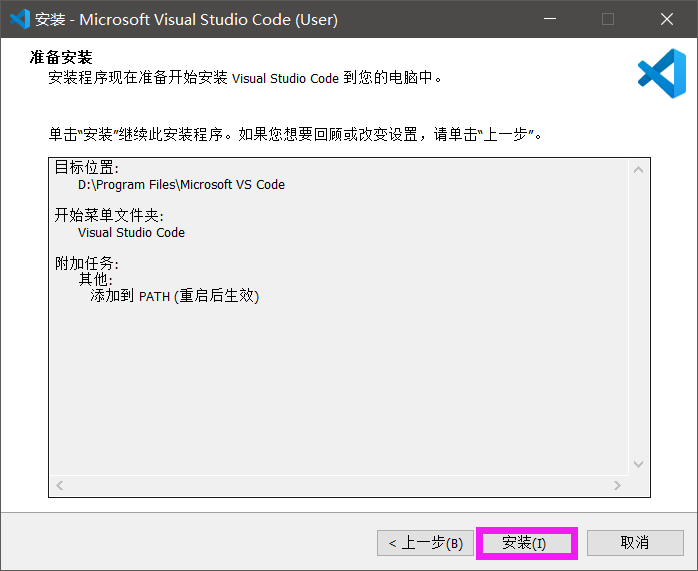Click the disabled maximize window button
Viewport: 698px width, 571px height.
coord(608,19)
